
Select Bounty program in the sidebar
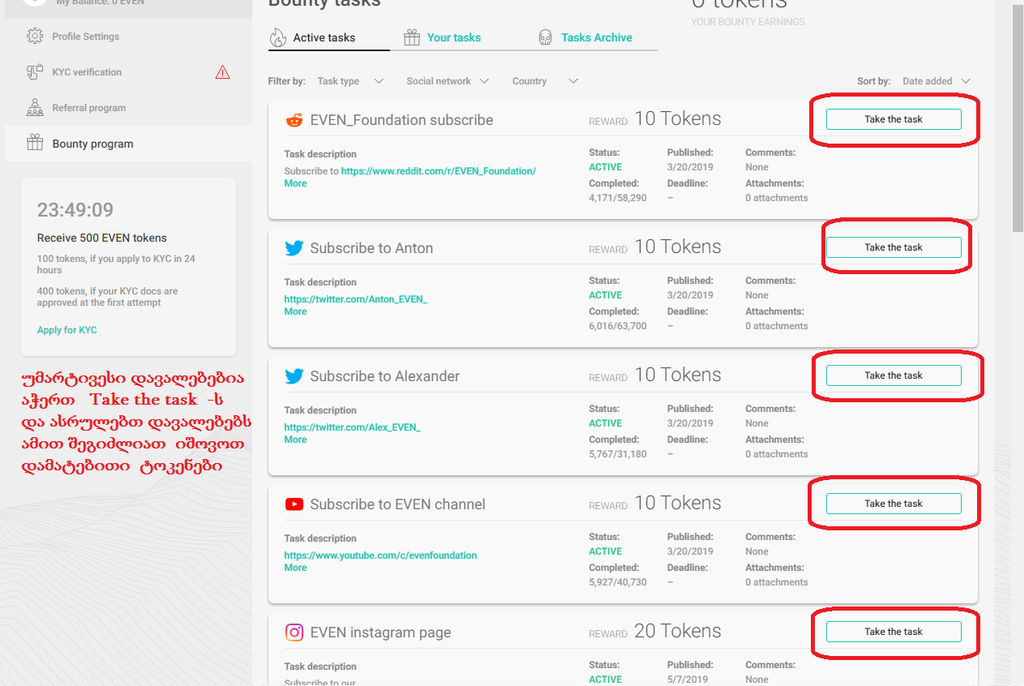point(129,143)
